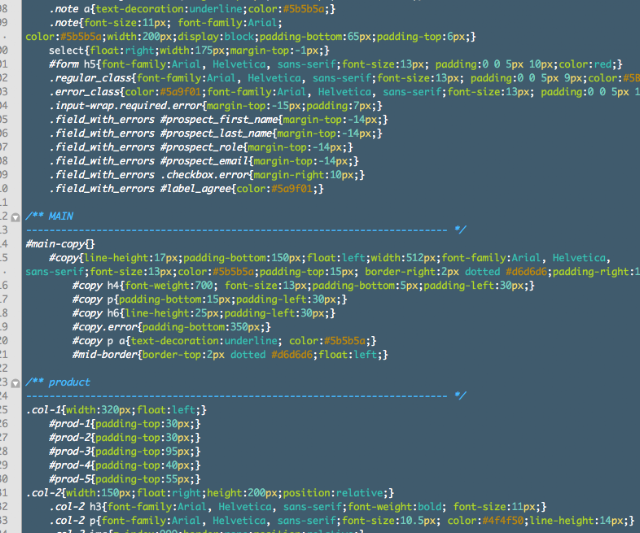This screenshot has width=640, height=533.
Task: Click the '#copy h4' selector
Action: click(x=98, y=286)
